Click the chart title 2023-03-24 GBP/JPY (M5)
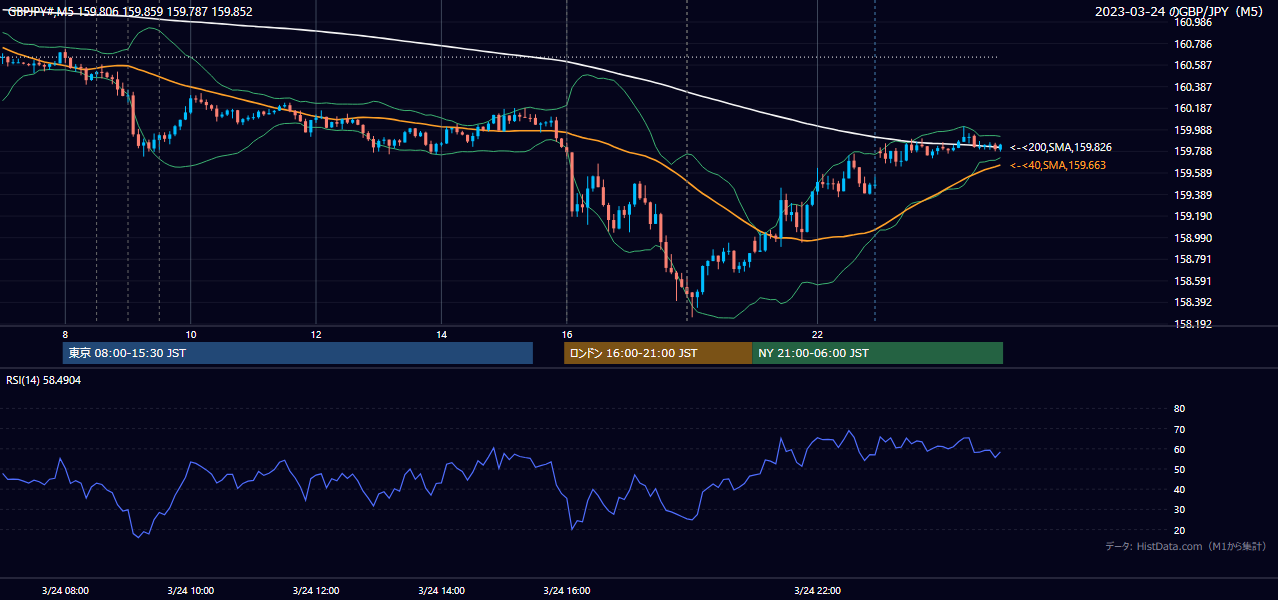The width and height of the screenshot is (1278, 600). [1180, 12]
